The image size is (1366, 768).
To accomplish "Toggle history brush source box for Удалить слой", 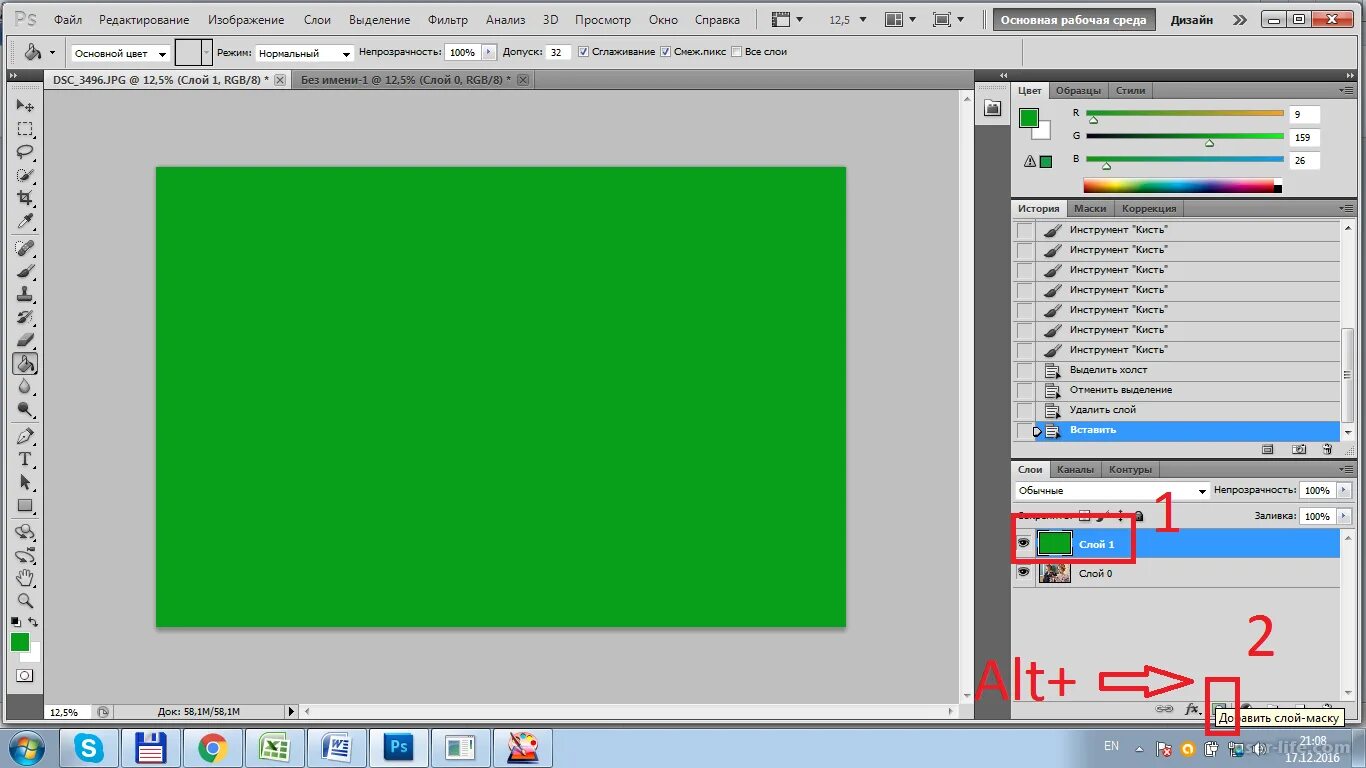I will [1025, 410].
